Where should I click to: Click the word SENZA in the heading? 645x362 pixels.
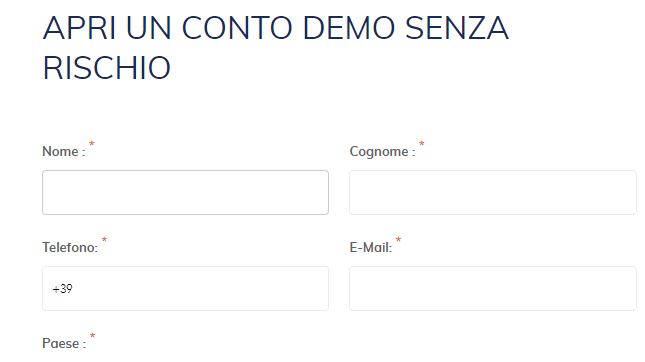coord(457,28)
